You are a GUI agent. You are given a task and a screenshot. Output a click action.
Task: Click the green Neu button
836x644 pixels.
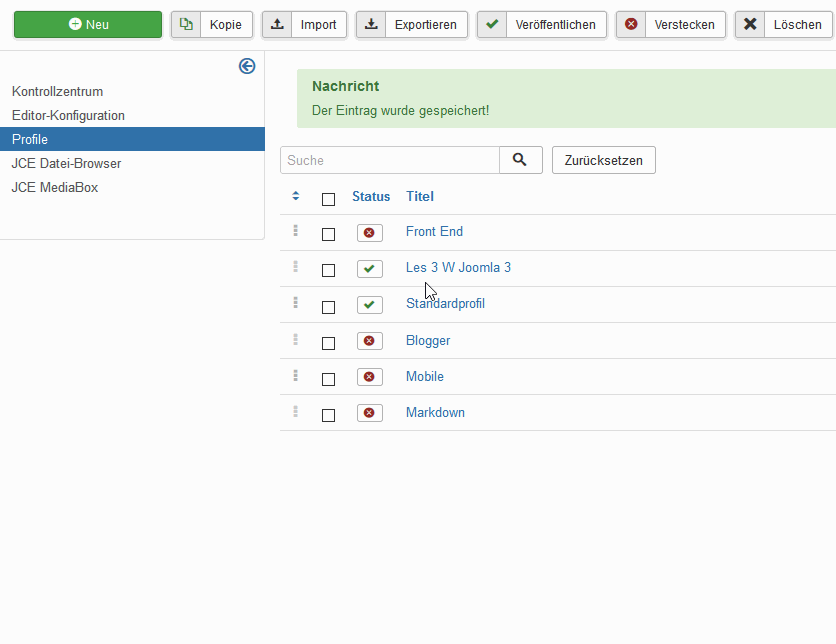[88, 25]
